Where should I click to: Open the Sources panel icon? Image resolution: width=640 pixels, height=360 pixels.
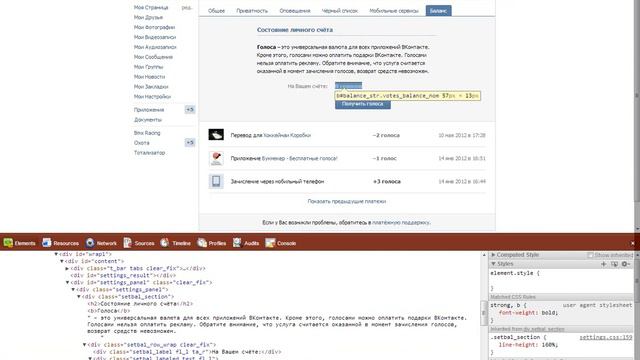(x=128, y=243)
